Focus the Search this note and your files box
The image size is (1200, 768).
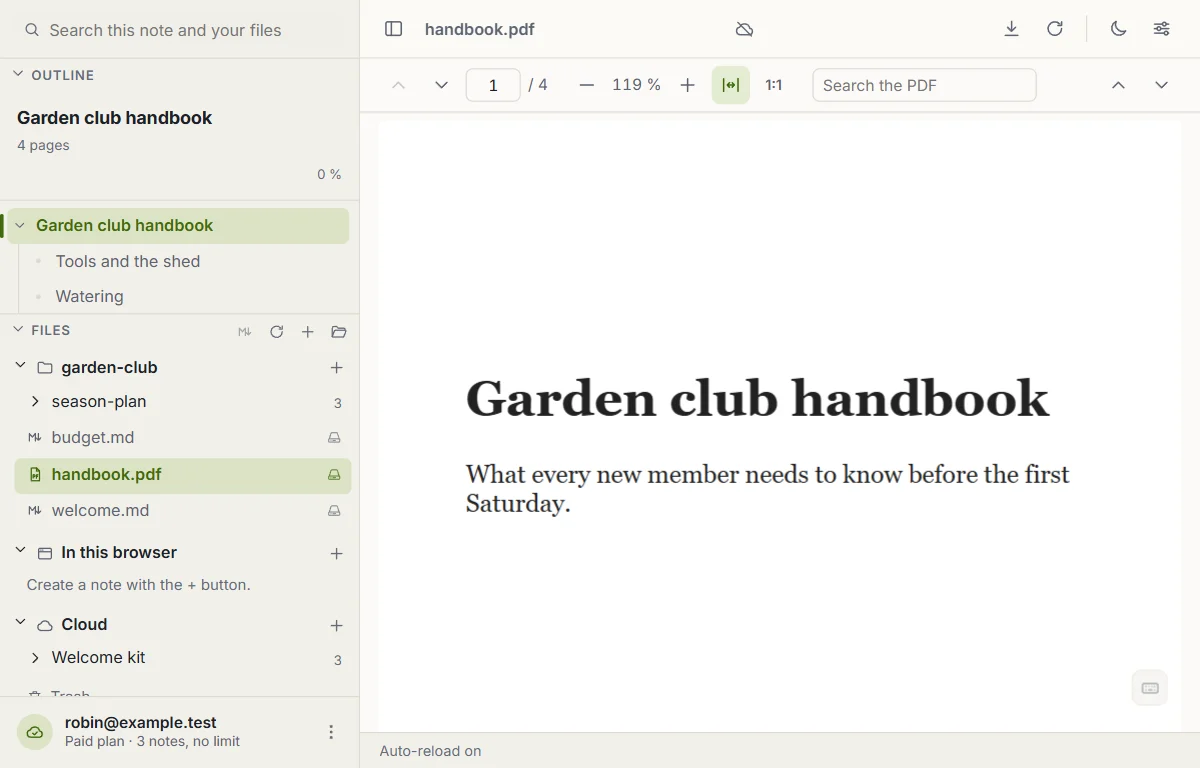pos(180,30)
